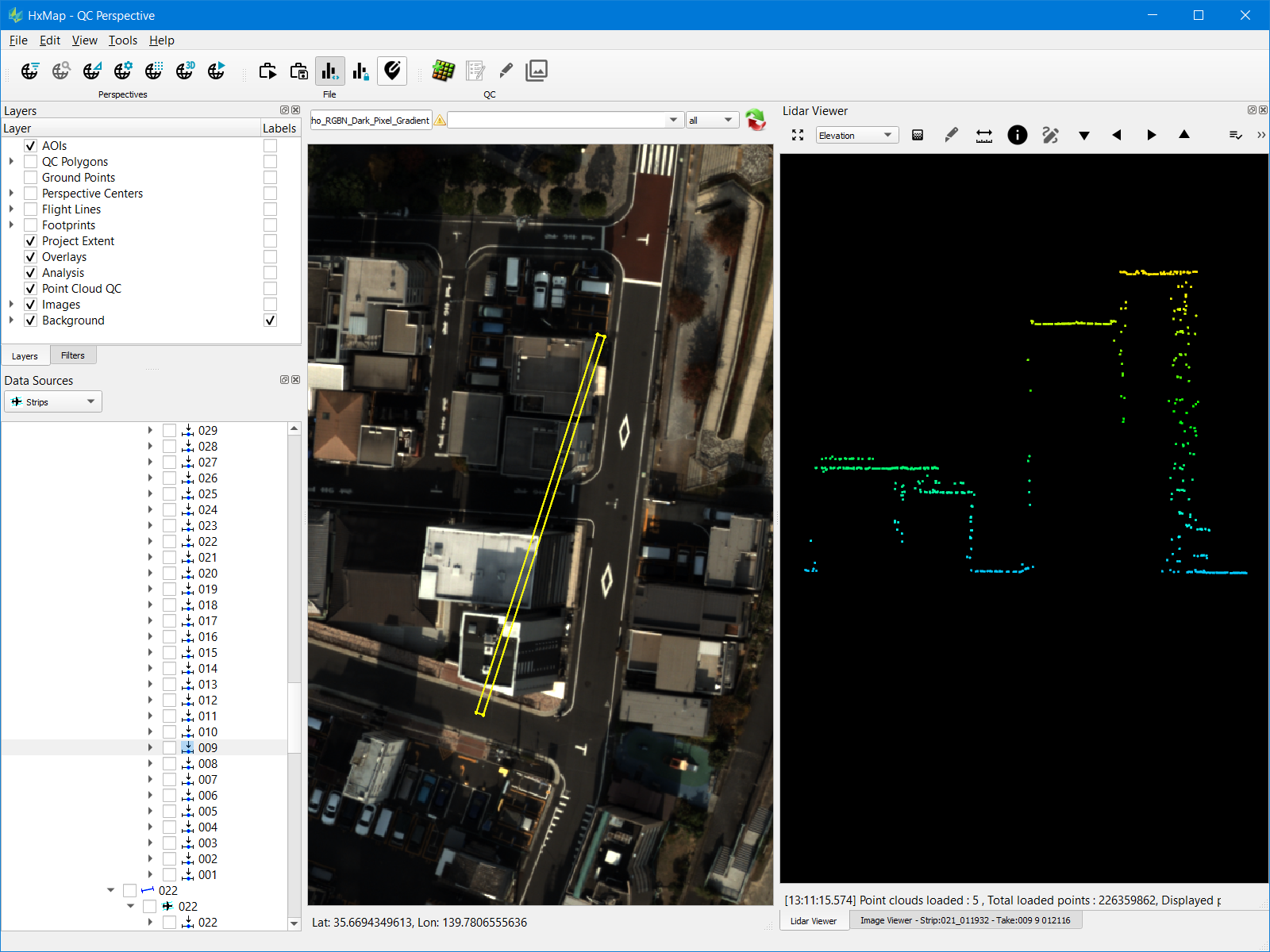
Task: Click the fit-to-view icon in Lidar Viewer
Action: [798, 136]
